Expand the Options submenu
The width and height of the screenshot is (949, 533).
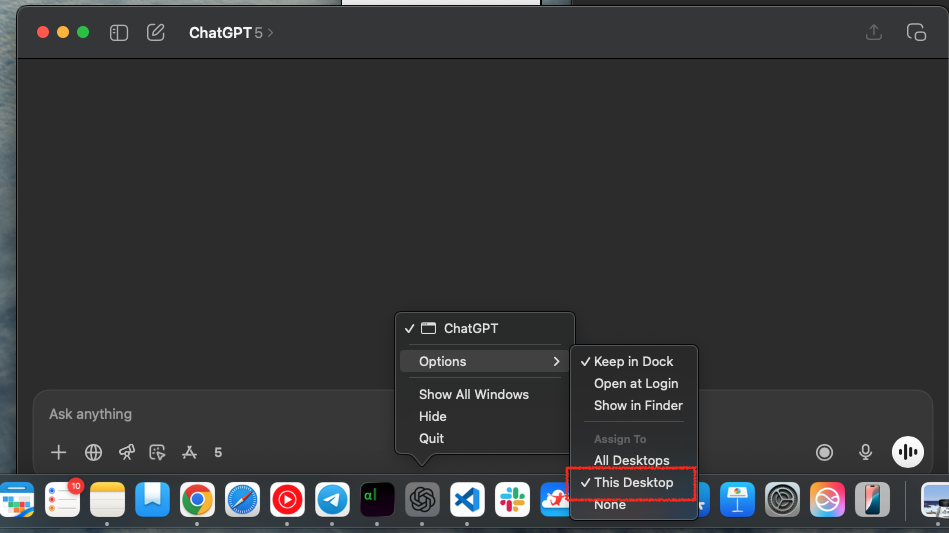click(x=485, y=361)
